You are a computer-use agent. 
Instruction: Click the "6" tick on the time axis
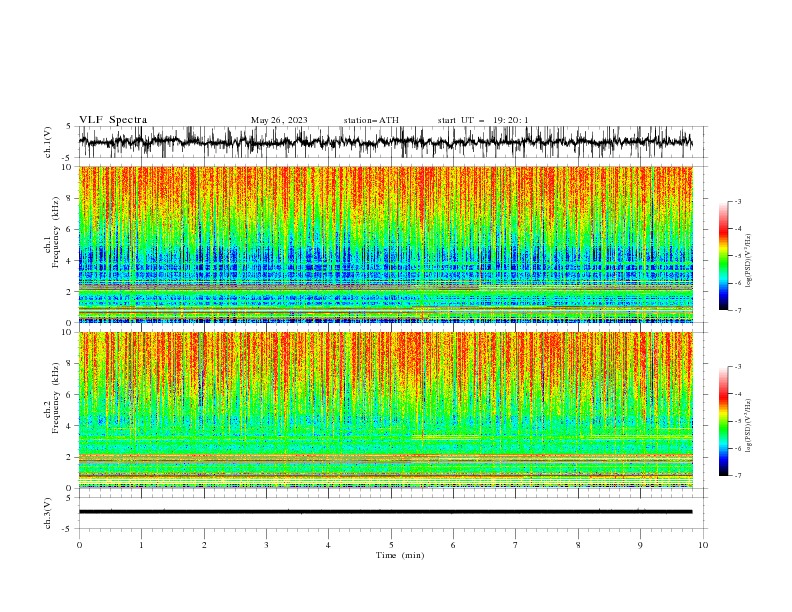click(453, 545)
